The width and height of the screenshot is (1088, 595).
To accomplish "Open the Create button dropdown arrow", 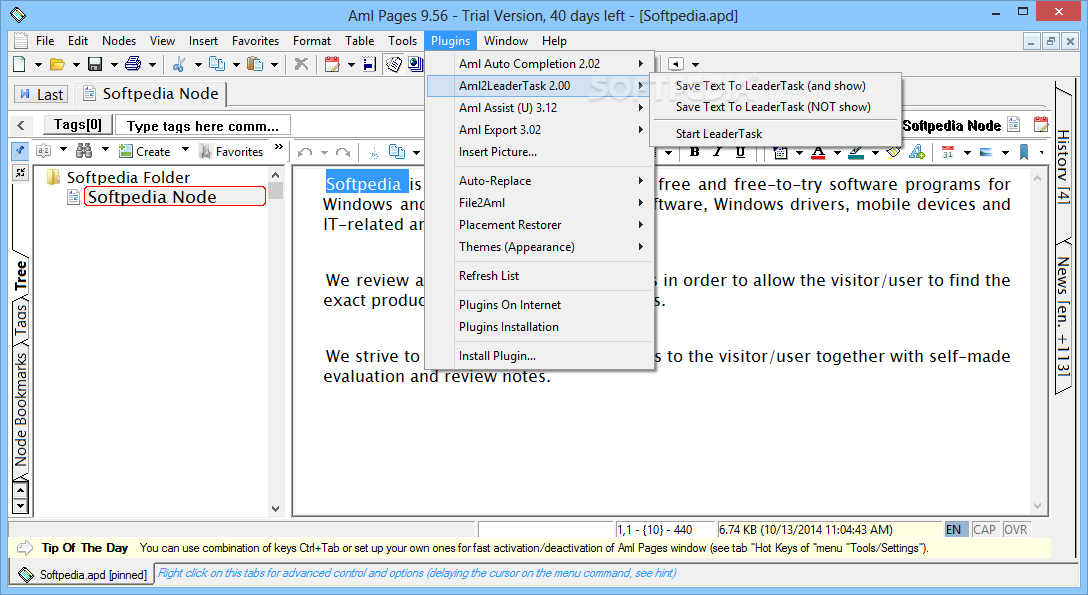I will [185, 150].
